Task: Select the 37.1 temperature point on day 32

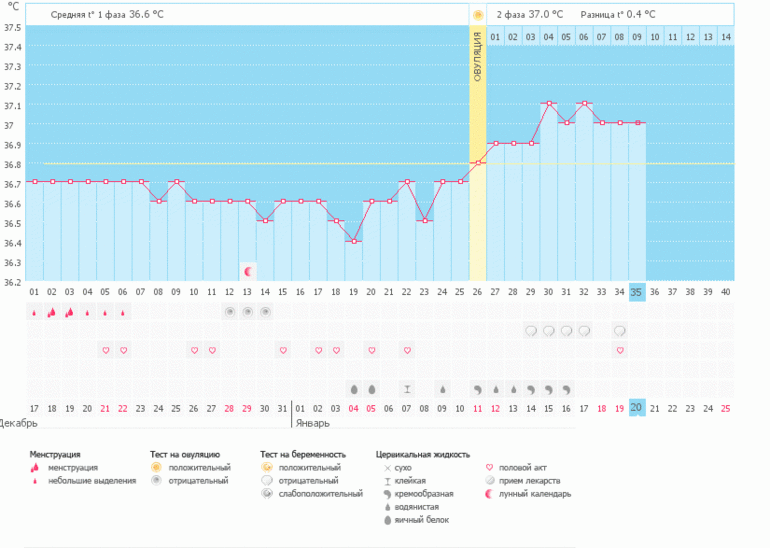Action: tap(584, 103)
